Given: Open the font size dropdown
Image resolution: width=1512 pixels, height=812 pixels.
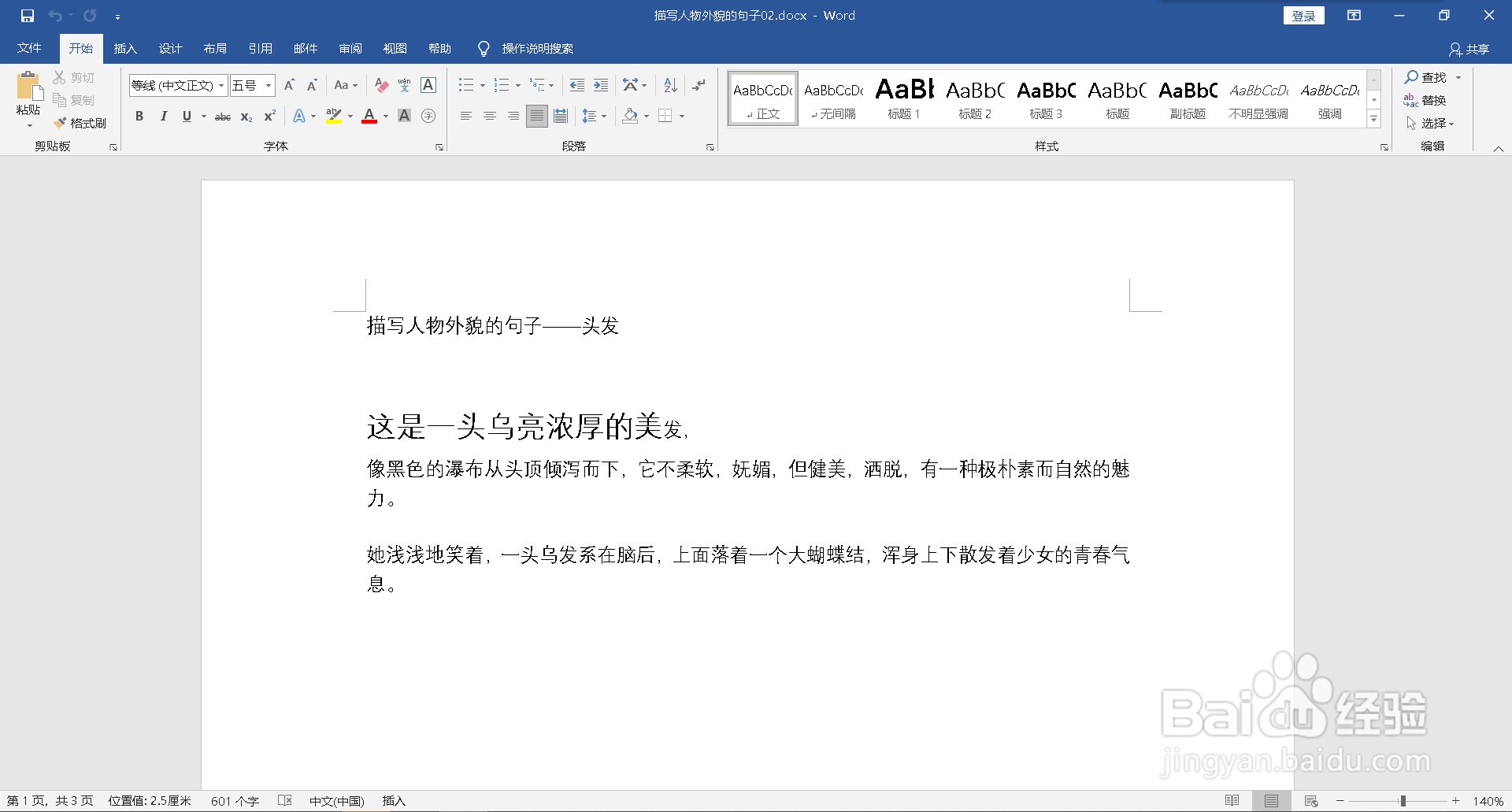Looking at the screenshot, I should [267, 85].
